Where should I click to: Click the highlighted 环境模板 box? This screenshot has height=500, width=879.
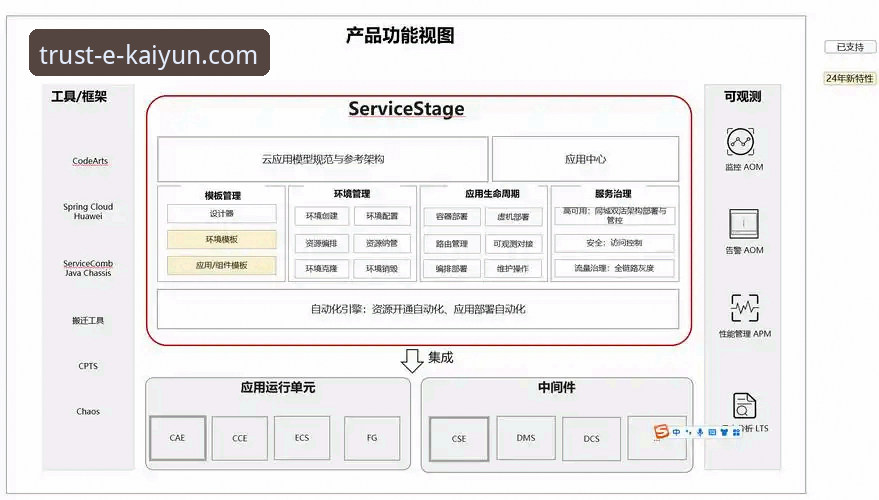point(221,239)
